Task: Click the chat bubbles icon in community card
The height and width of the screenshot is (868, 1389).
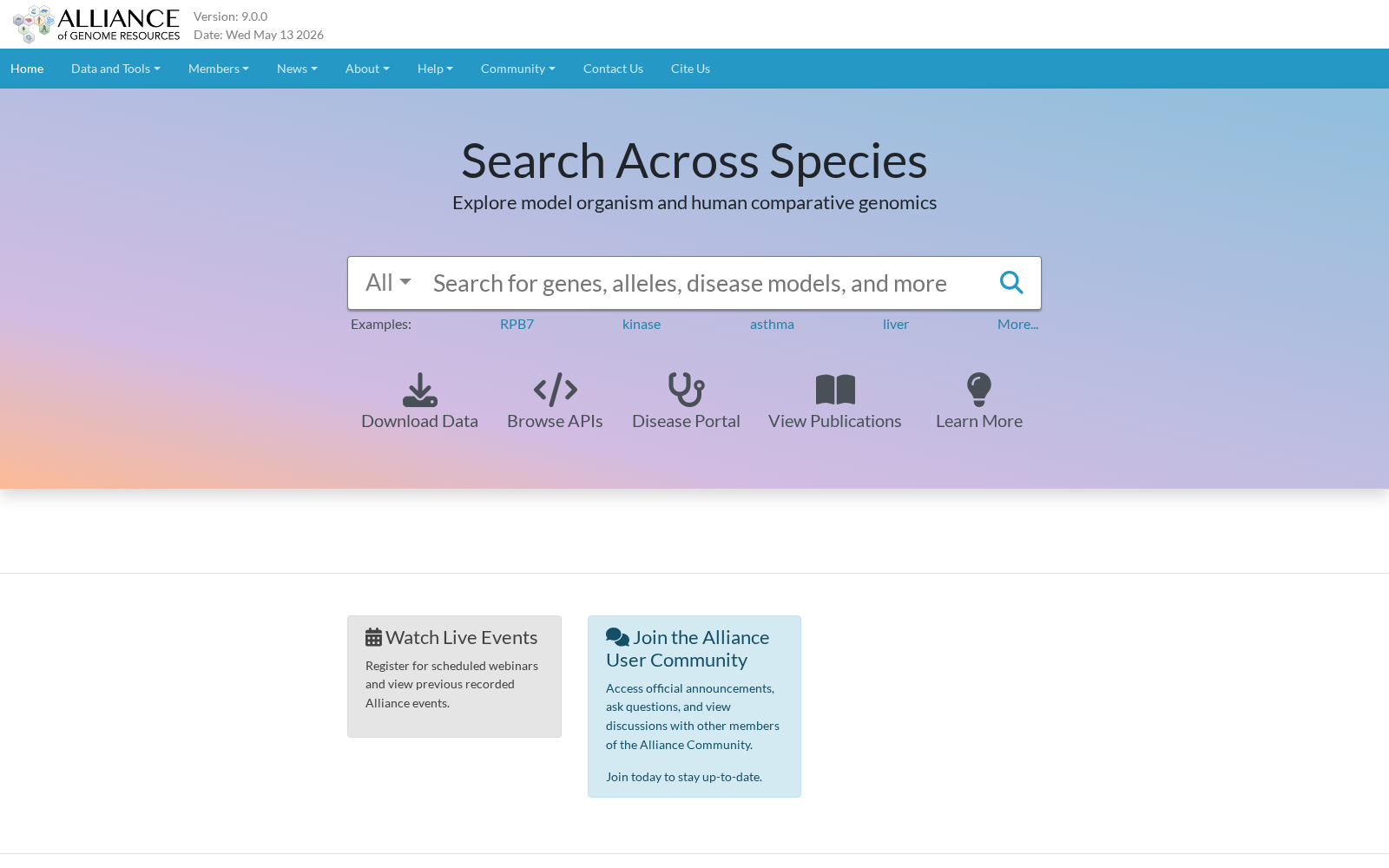Action: 617,637
